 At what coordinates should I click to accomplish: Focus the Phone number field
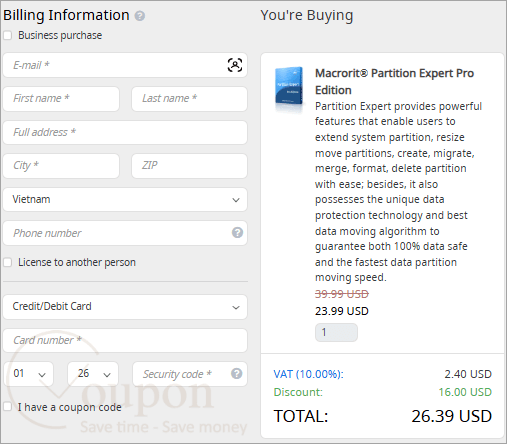click(125, 233)
